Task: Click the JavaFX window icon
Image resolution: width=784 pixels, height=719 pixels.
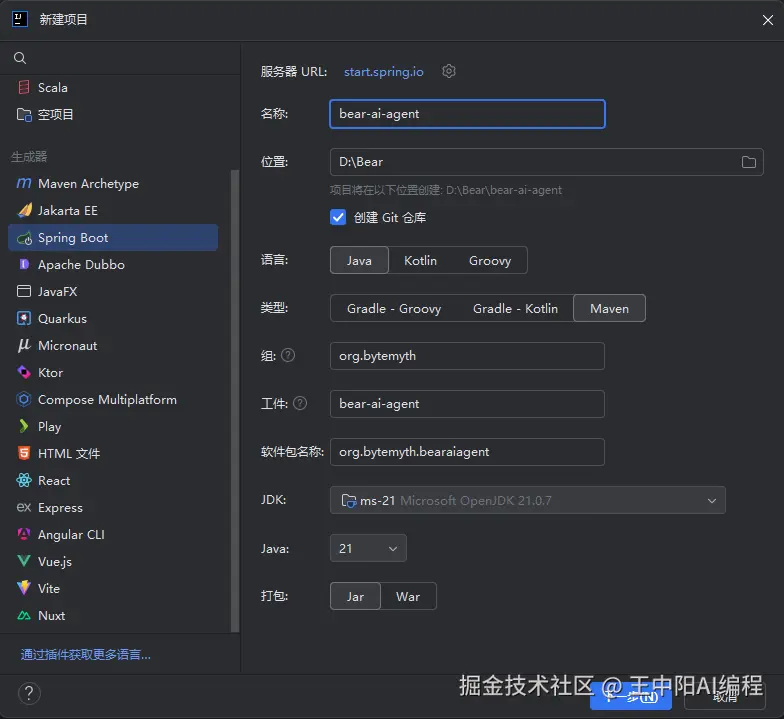Action: pyautogui.click(x=24, y=292)
